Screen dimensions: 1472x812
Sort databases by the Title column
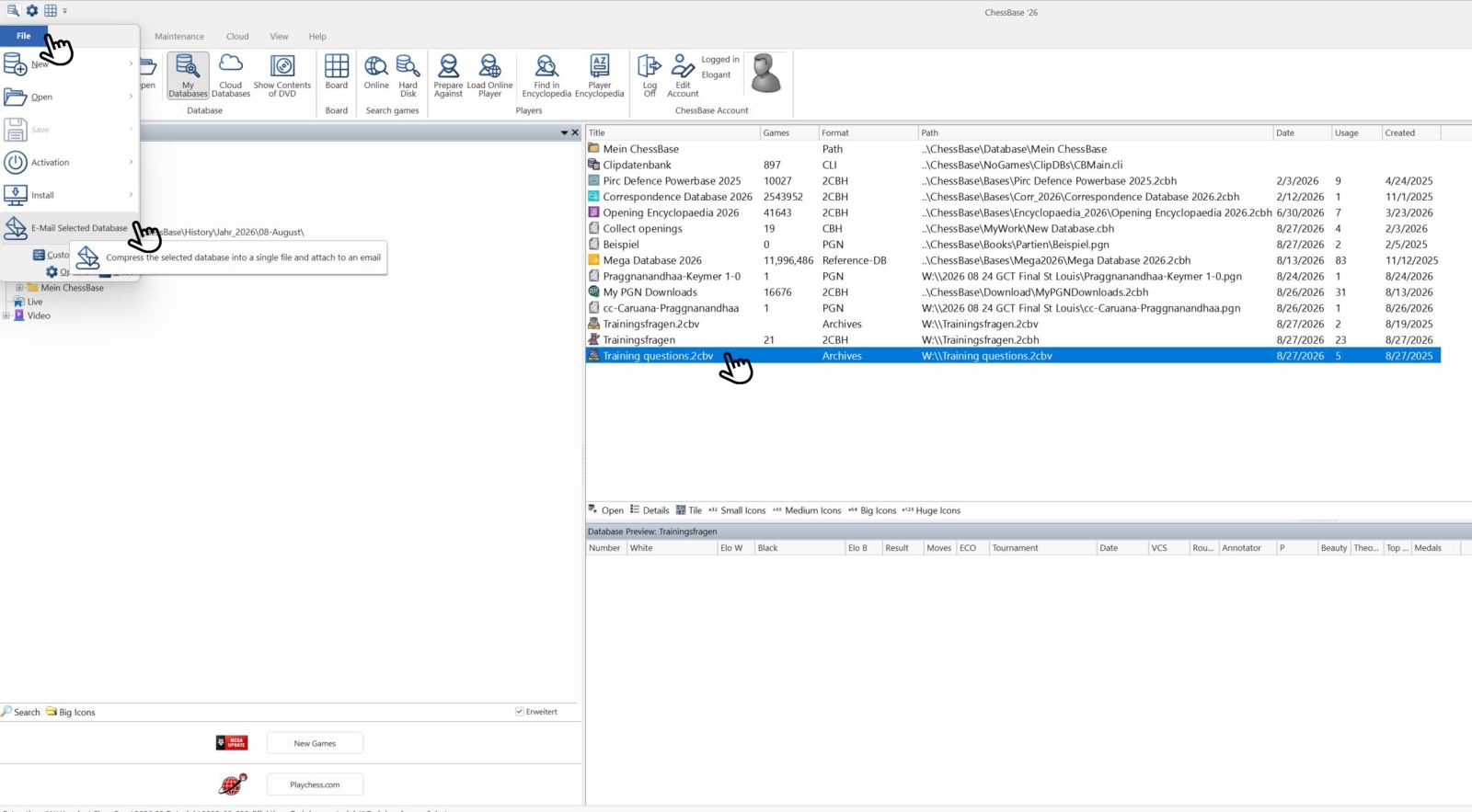[x=673, y=133]
